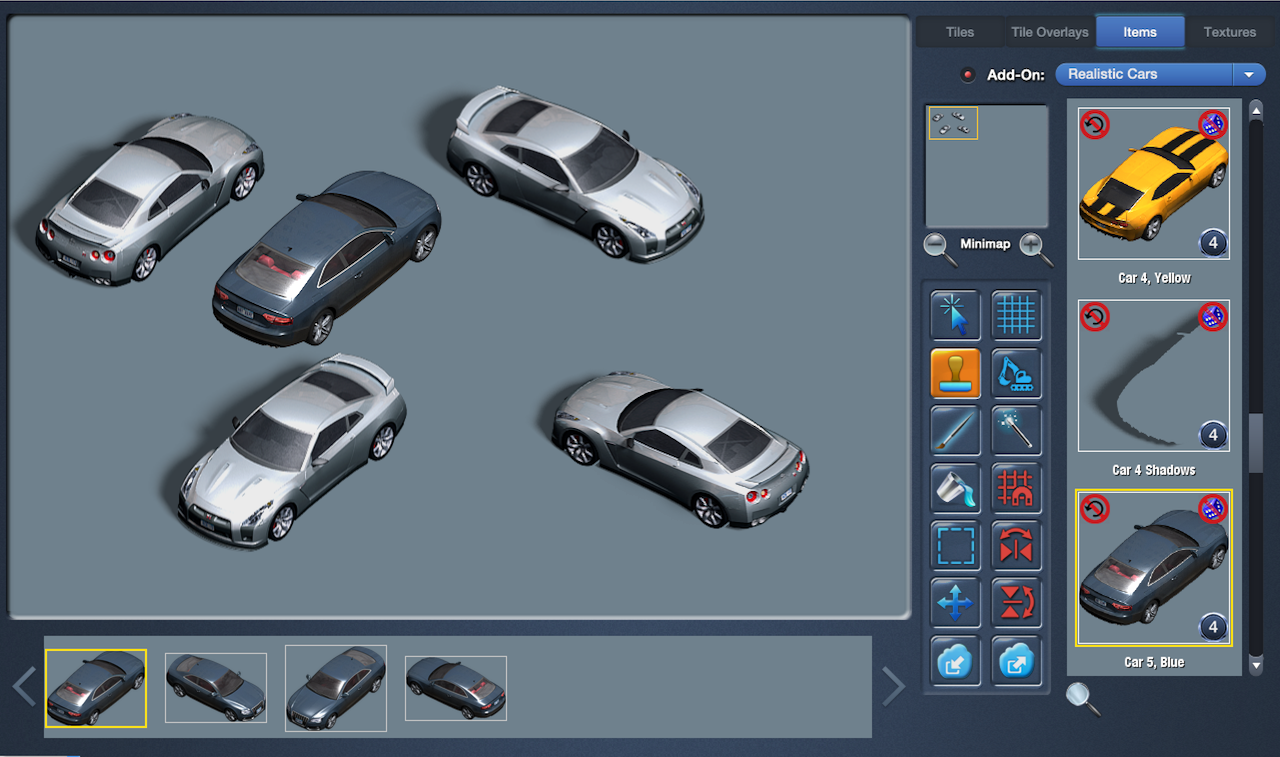Toggle no-rotation icon on Car 5, Blue
Image resolution: width=1280 pixels, height=757 pixels.
click(x=1095, y=508)
